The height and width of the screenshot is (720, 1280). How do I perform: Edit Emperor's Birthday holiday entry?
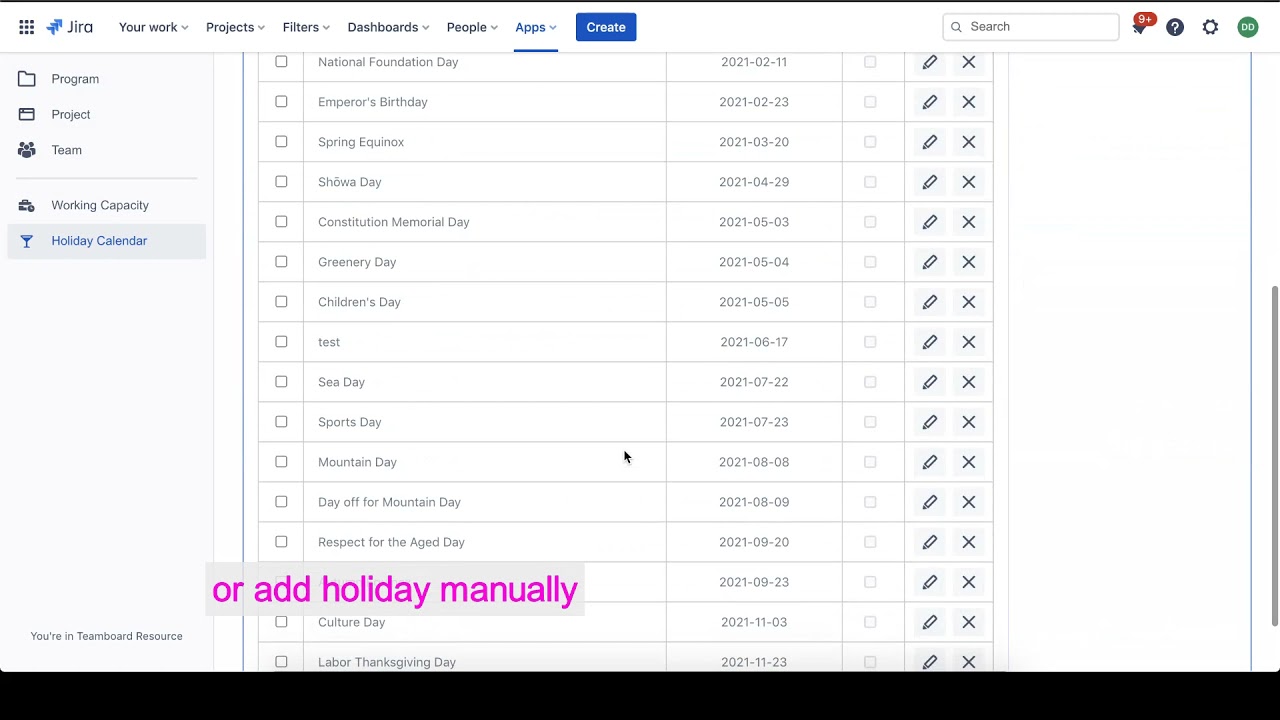tap(930, 102)
